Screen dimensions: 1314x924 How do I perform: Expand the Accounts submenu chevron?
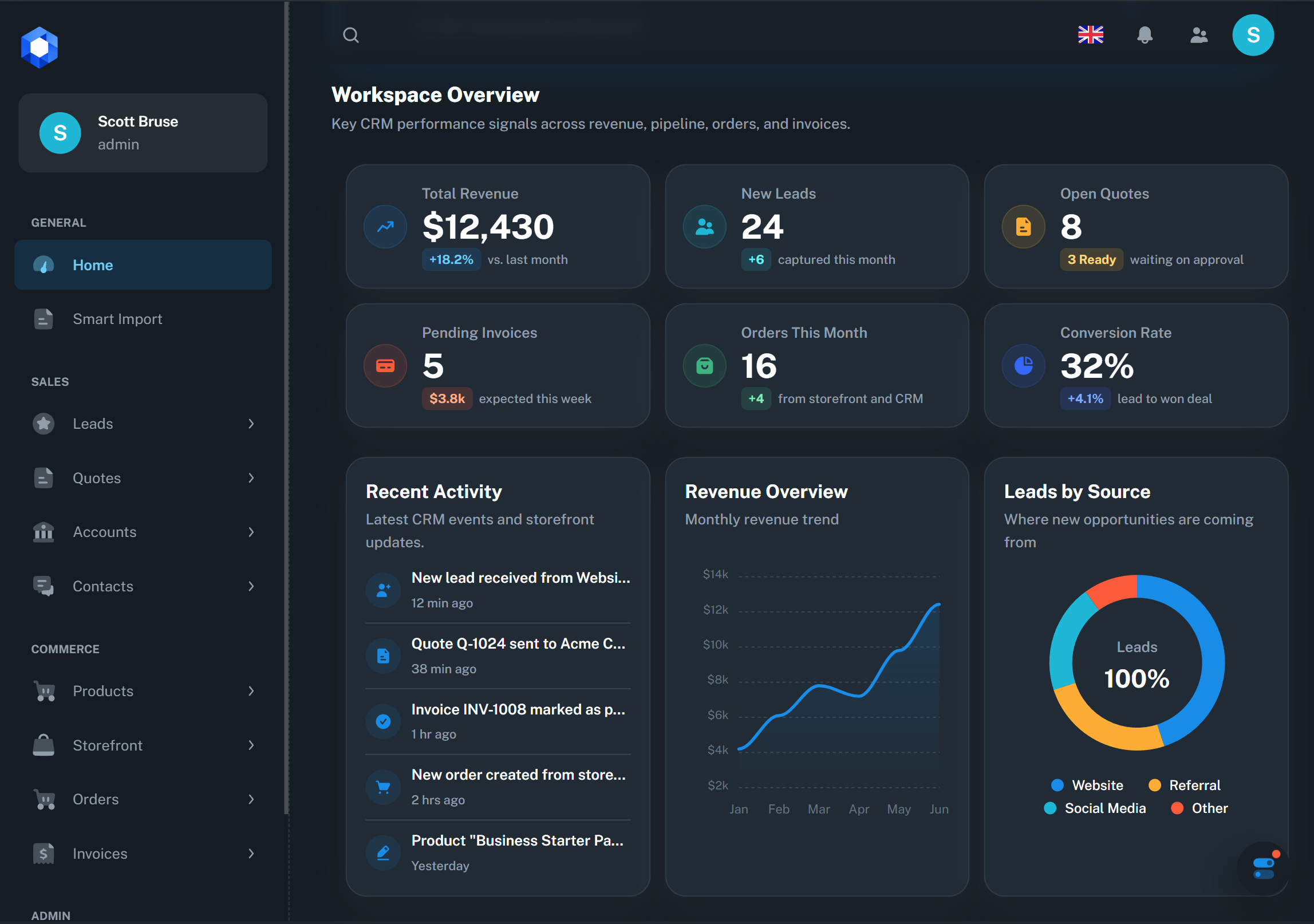(x=251, y=532)
